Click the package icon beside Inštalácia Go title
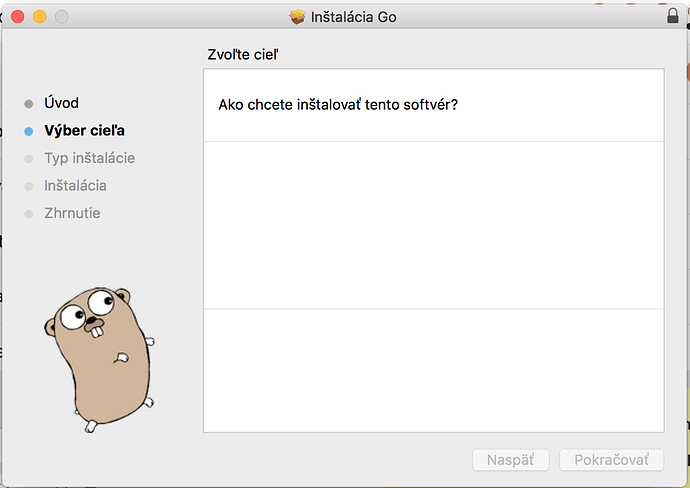Screen dimensions: 690x488 (x=297, y=17)
